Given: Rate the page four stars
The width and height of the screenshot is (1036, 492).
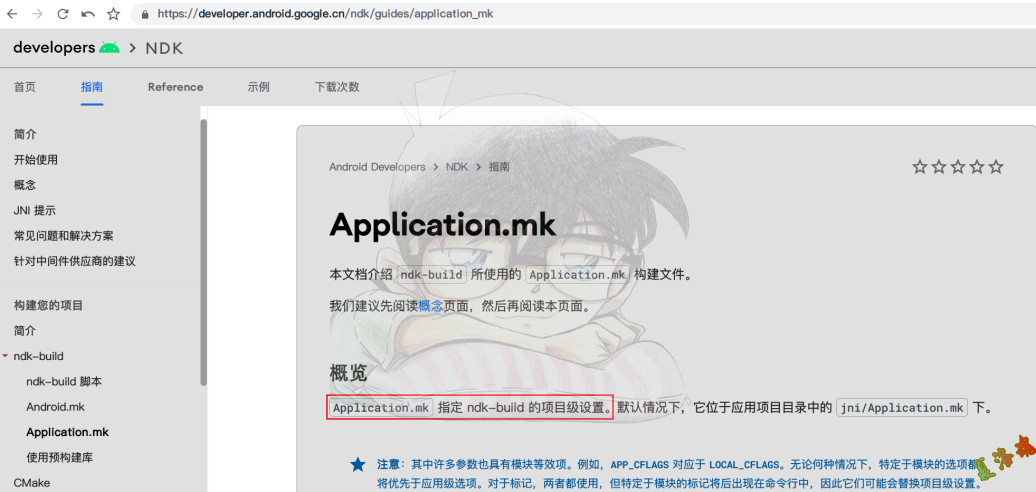Looking at the screenshot, I should pos(977,167).
